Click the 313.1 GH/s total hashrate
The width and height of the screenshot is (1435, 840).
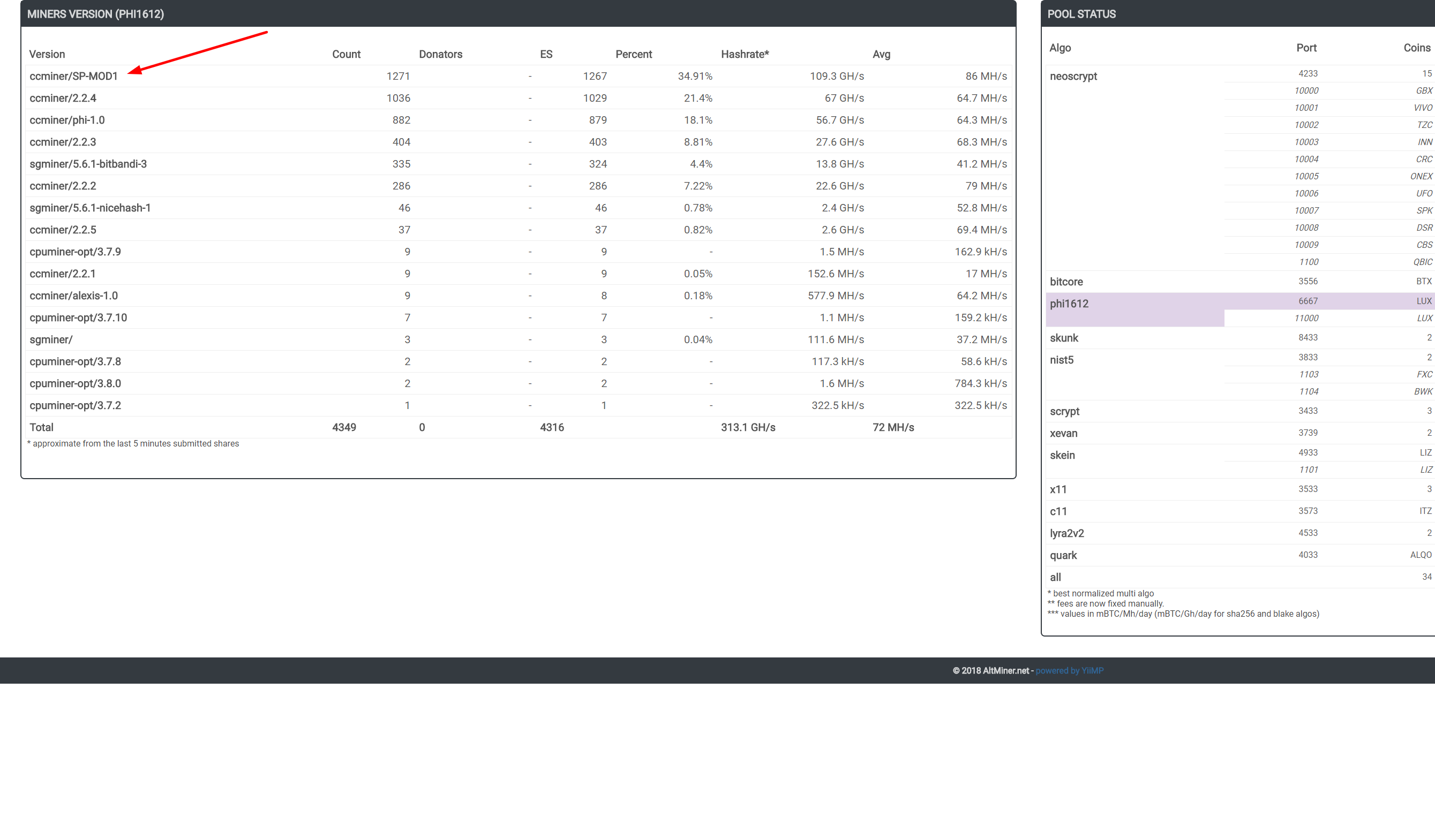(x=748, y=427)
